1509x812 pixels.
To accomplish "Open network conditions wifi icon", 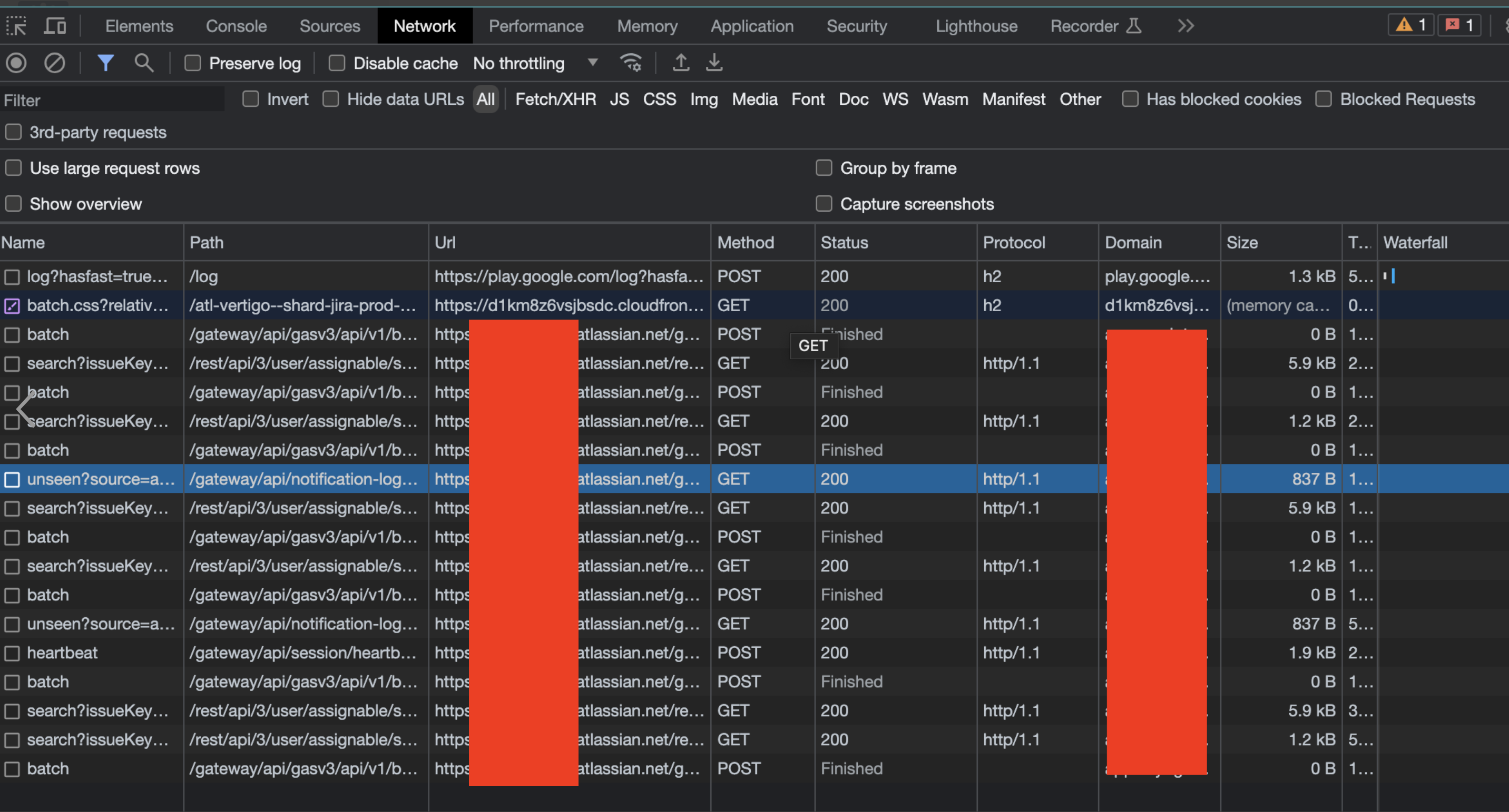I will click(631, 63).
